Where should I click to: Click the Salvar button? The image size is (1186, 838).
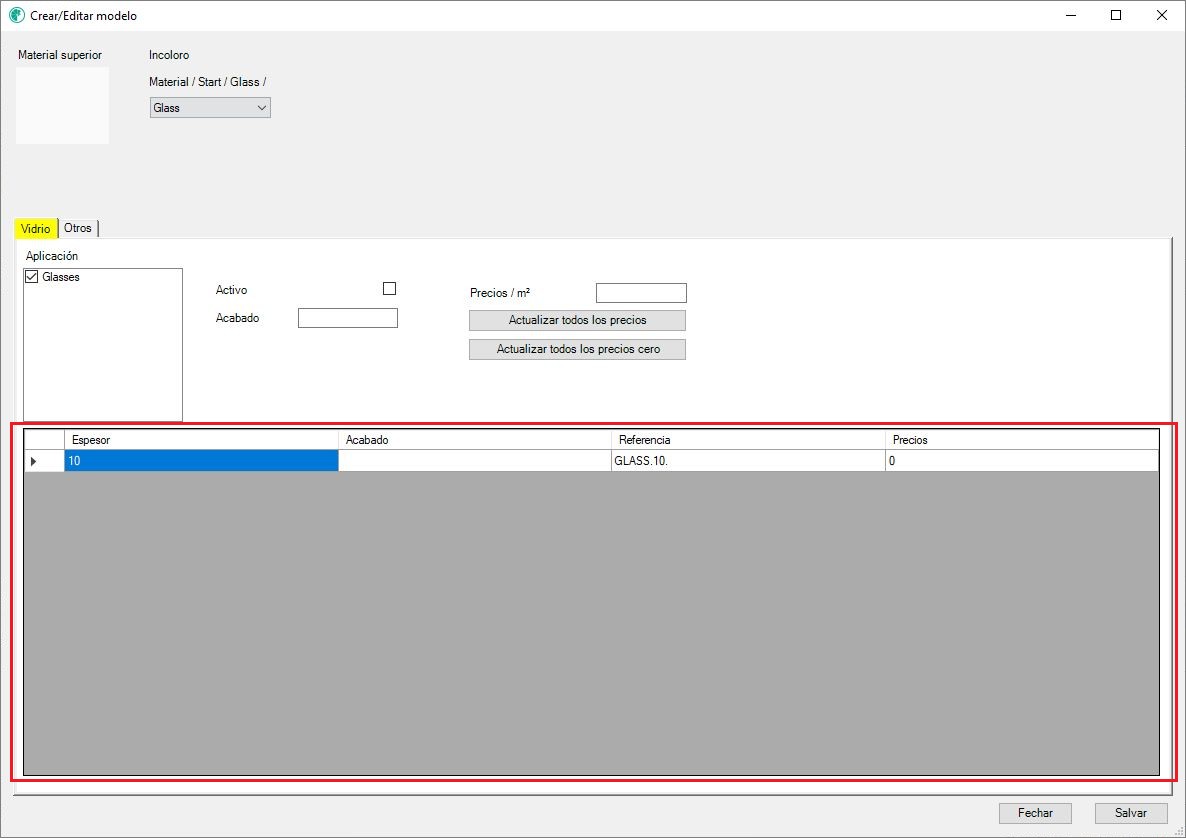click(x=1131, y=813)
